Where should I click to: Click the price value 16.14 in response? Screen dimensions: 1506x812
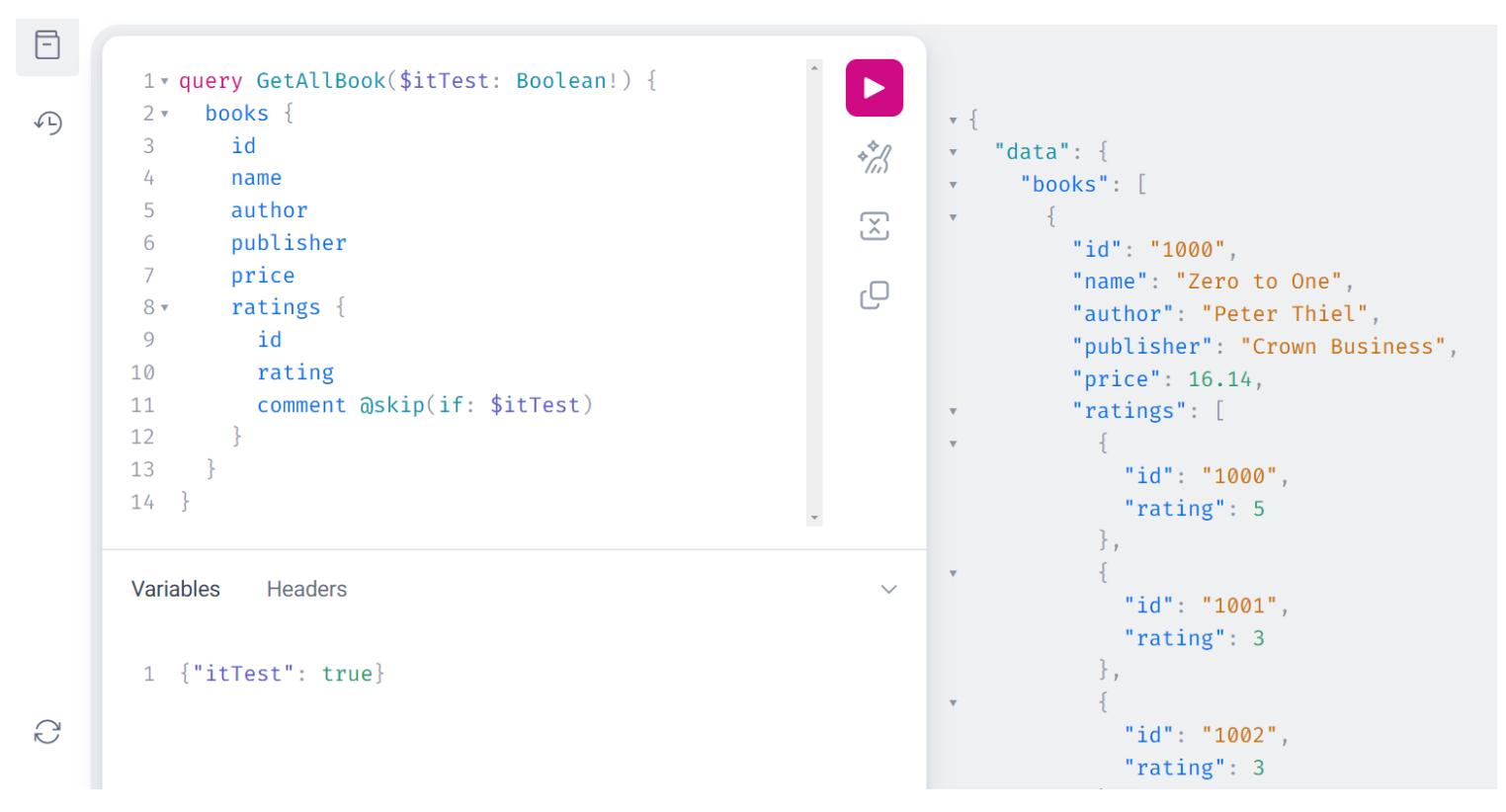click(x=1219, y=379)
